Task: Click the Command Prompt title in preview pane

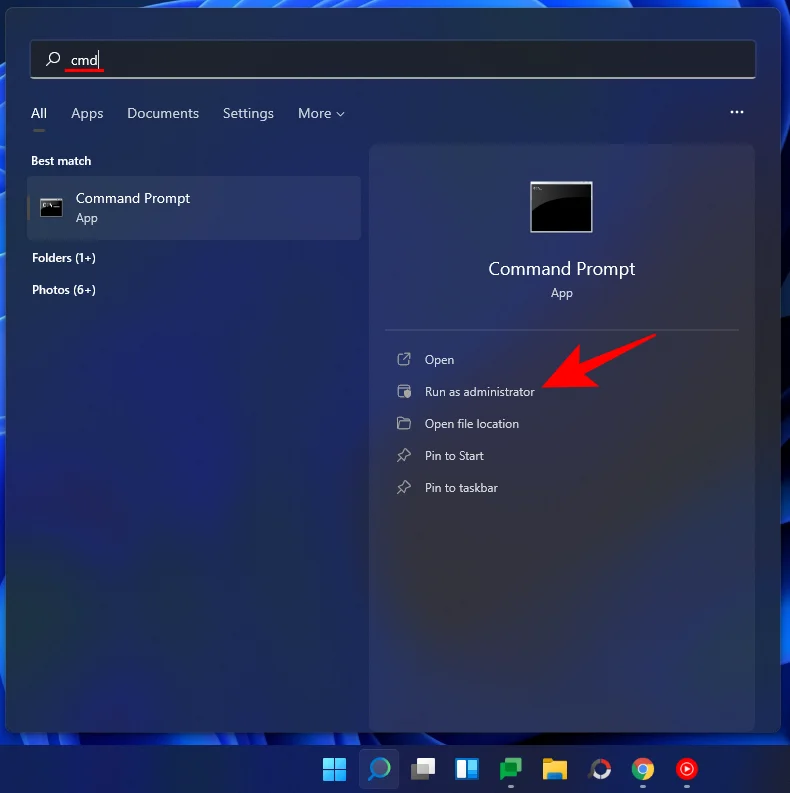Action: [561, 269]
